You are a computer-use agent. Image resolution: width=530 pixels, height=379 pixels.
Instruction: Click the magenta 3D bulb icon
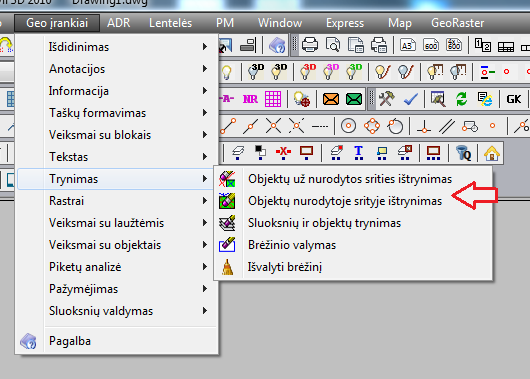click(331, 71)
